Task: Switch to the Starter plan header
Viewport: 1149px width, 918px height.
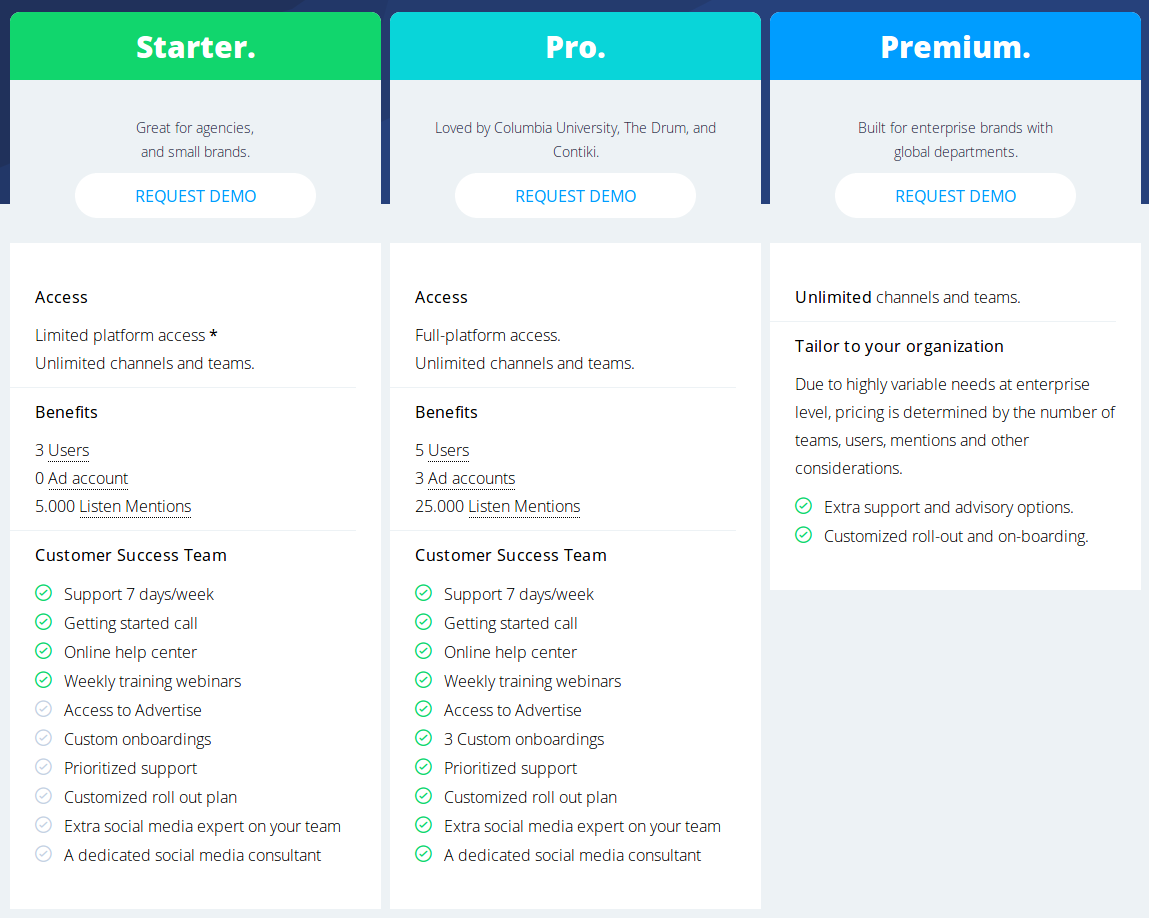Action: 195,45
